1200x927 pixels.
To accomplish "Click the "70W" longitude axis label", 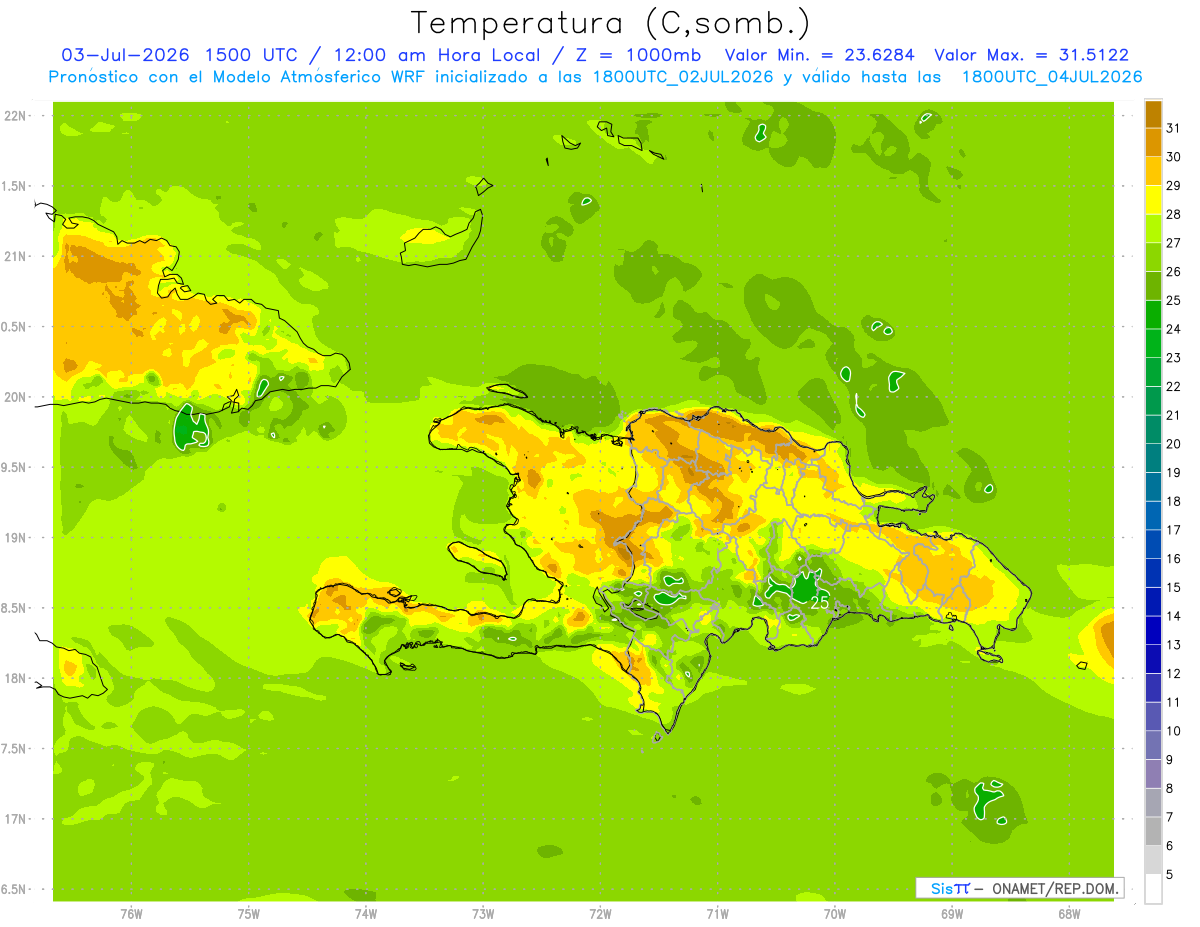I will (x=835, y=914).
